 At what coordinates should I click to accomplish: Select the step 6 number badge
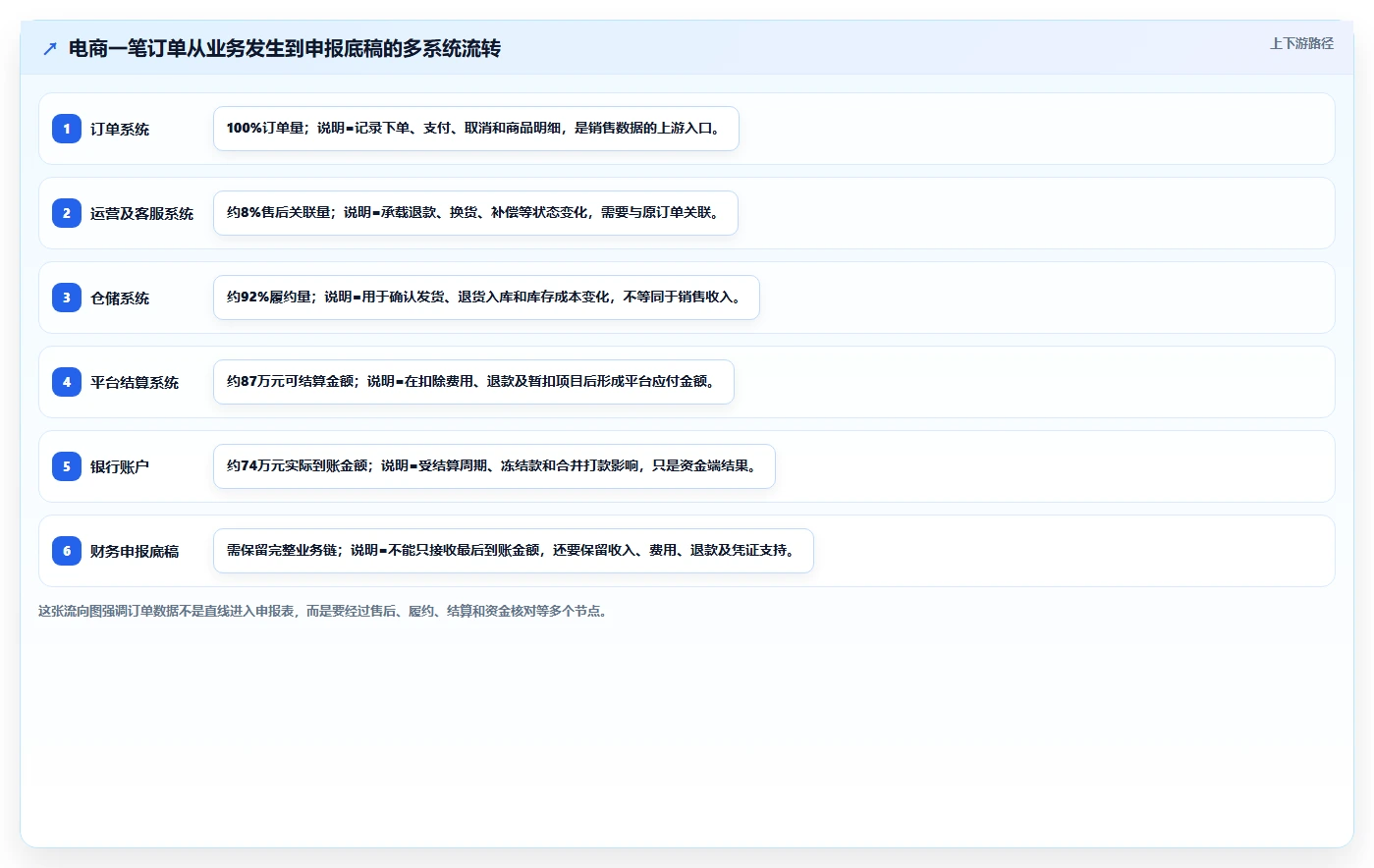(67, 551)
